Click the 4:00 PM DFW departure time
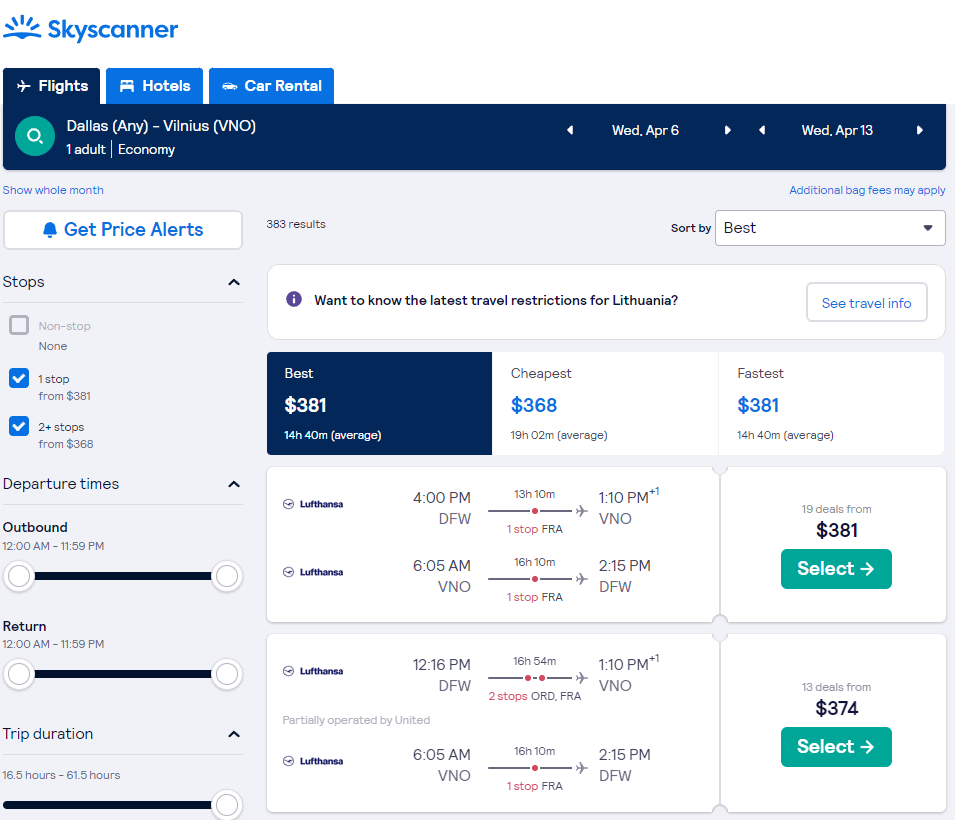The height and width of the screenshot is (820, 955). [x=442, y=498]
